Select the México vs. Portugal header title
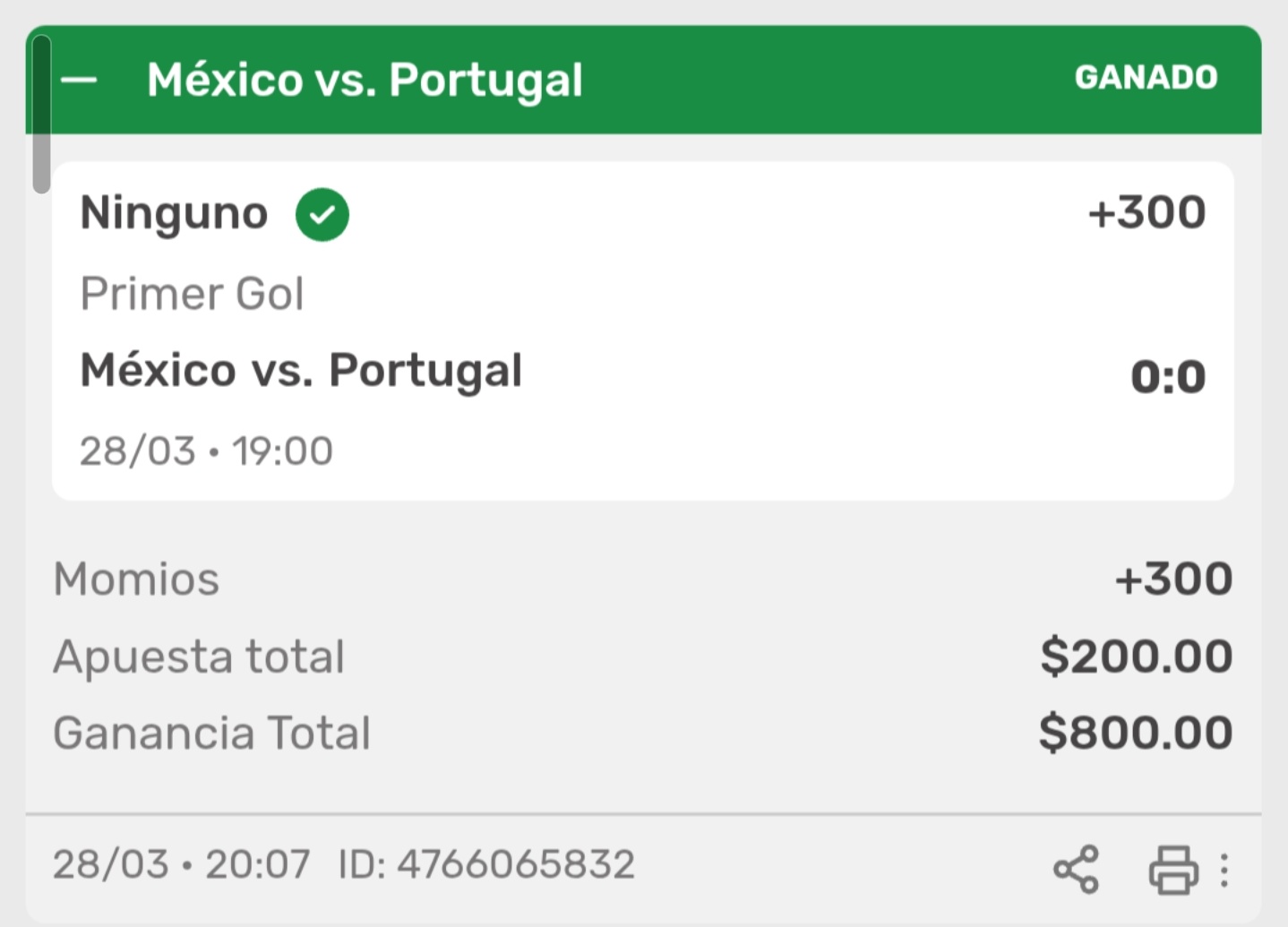Viewport: 1288px width, 927px height. (365, 80)
